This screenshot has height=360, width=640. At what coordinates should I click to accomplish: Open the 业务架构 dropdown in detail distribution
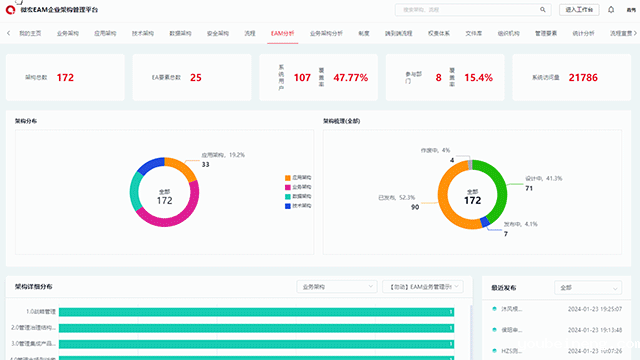point(337,287)
